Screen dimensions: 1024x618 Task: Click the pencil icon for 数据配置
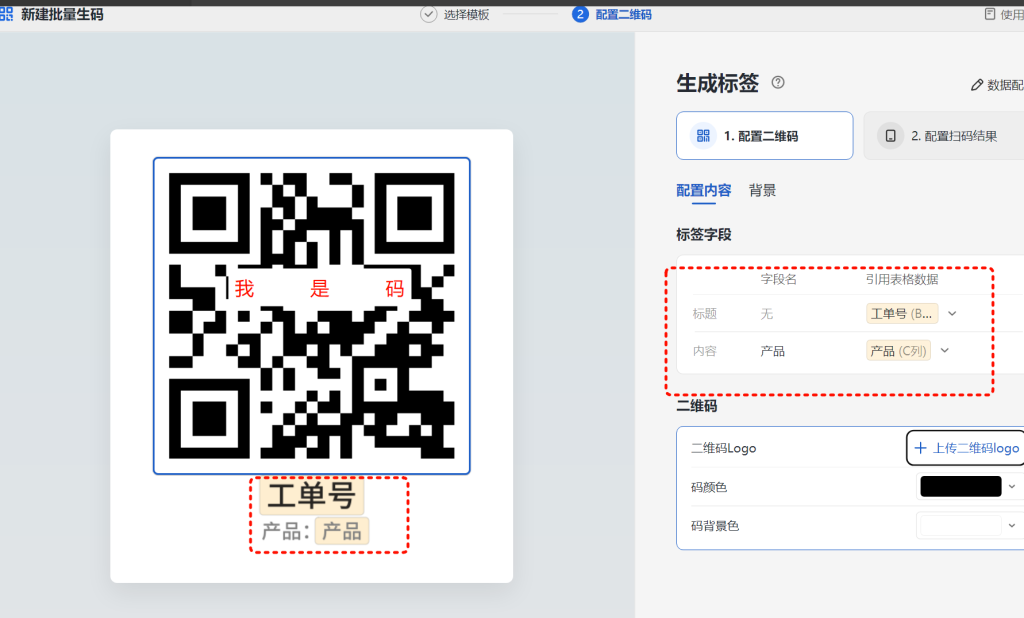click(977, 85)
